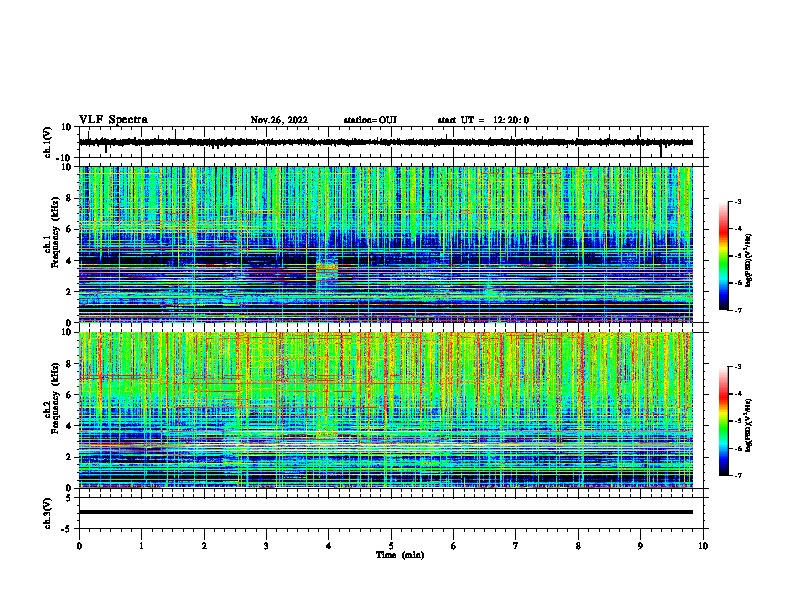Viewport: 792px width, 612px height.
Task: Click time axis tick label "4"
Action: click(x=329, y=546)
